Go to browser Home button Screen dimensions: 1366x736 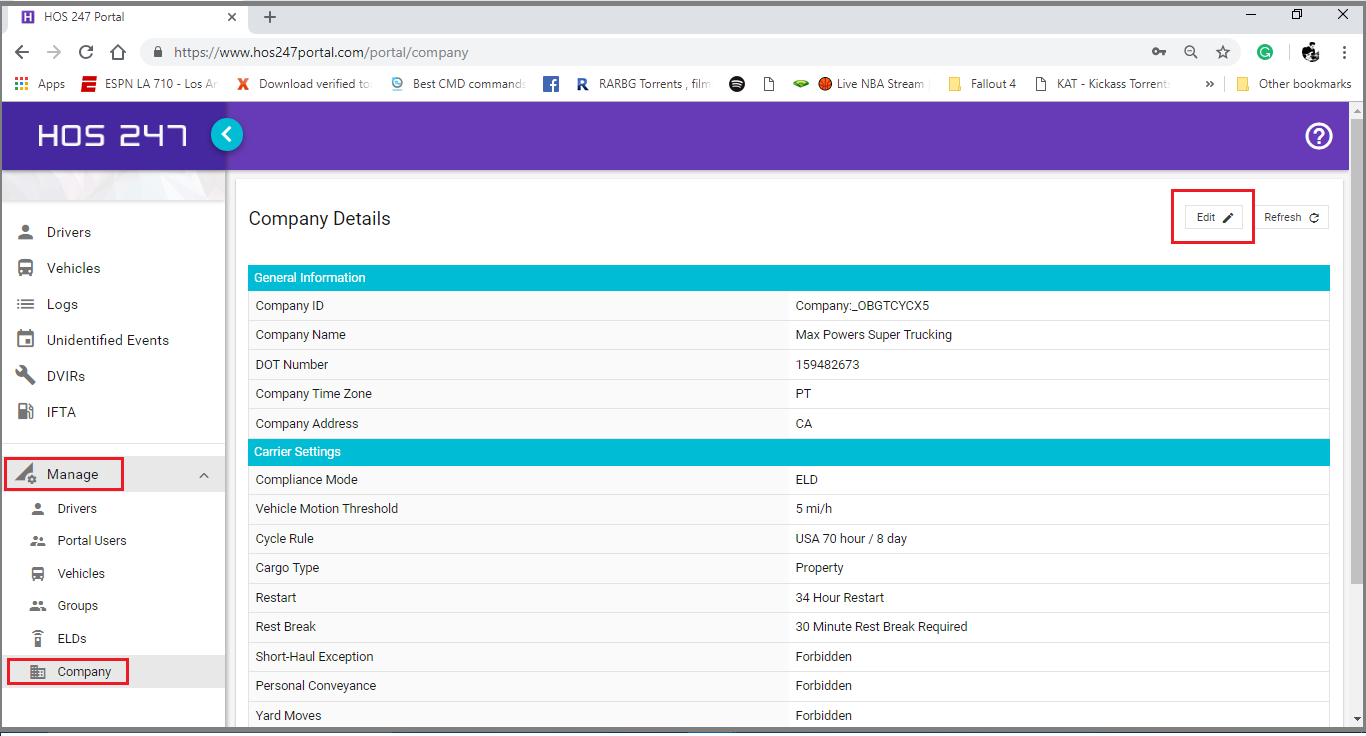pos(118,52)
